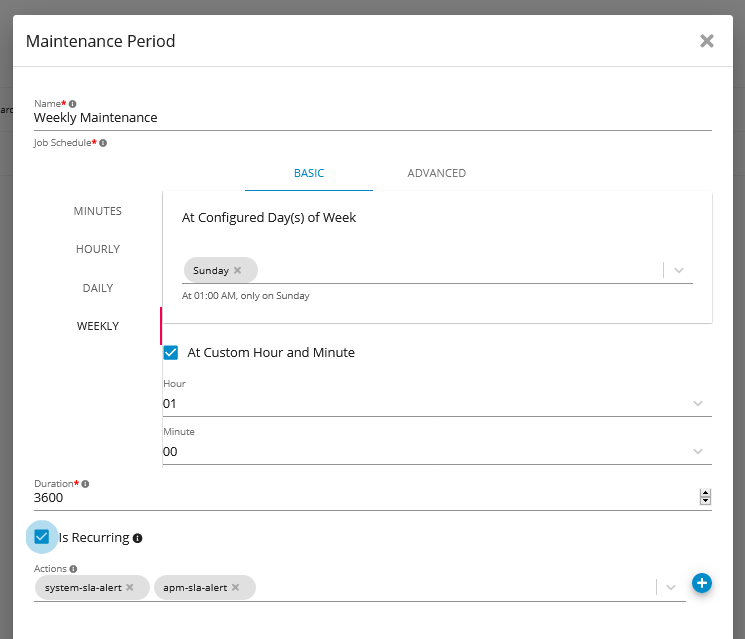Remove system-sla-alert from actions
This screenshot has height=639, width=745.
pos(130,588)
